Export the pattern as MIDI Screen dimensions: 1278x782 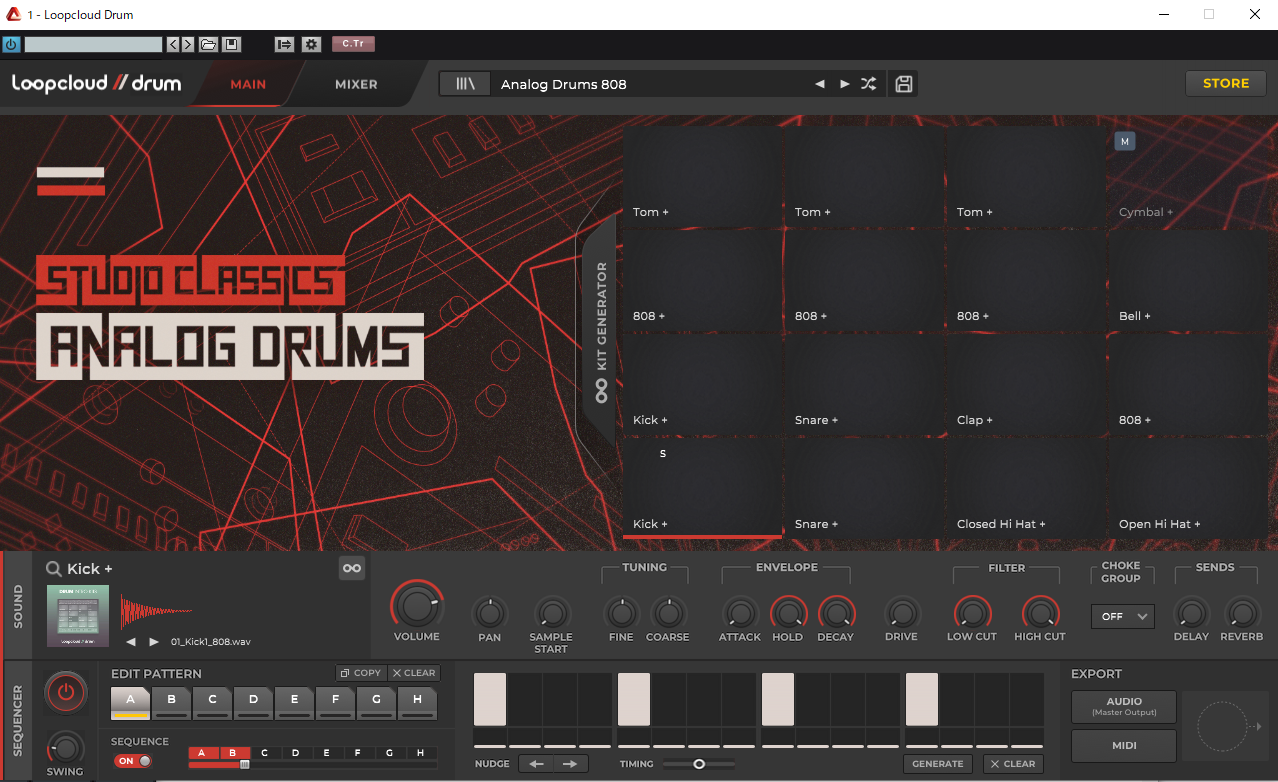coord(1124,745)
